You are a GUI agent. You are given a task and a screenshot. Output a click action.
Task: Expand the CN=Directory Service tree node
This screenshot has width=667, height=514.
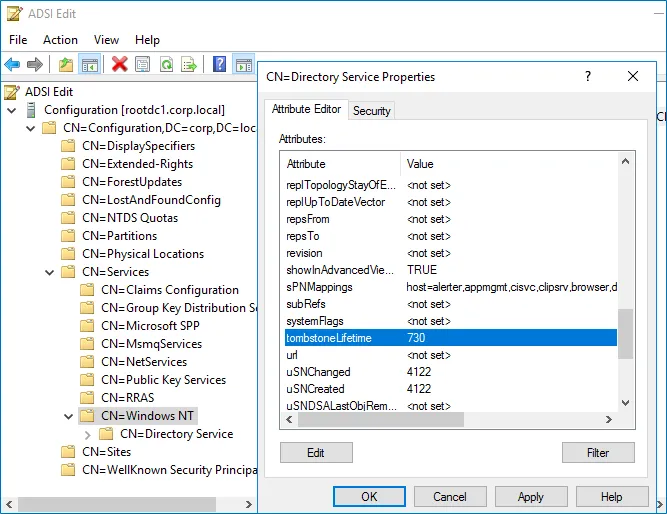(x=88, y=434)
